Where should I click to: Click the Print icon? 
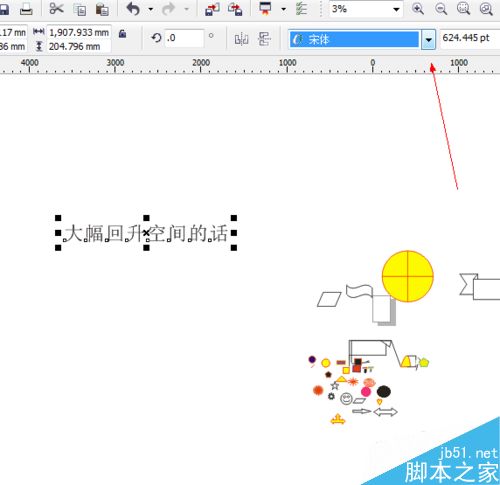[26, 9]
